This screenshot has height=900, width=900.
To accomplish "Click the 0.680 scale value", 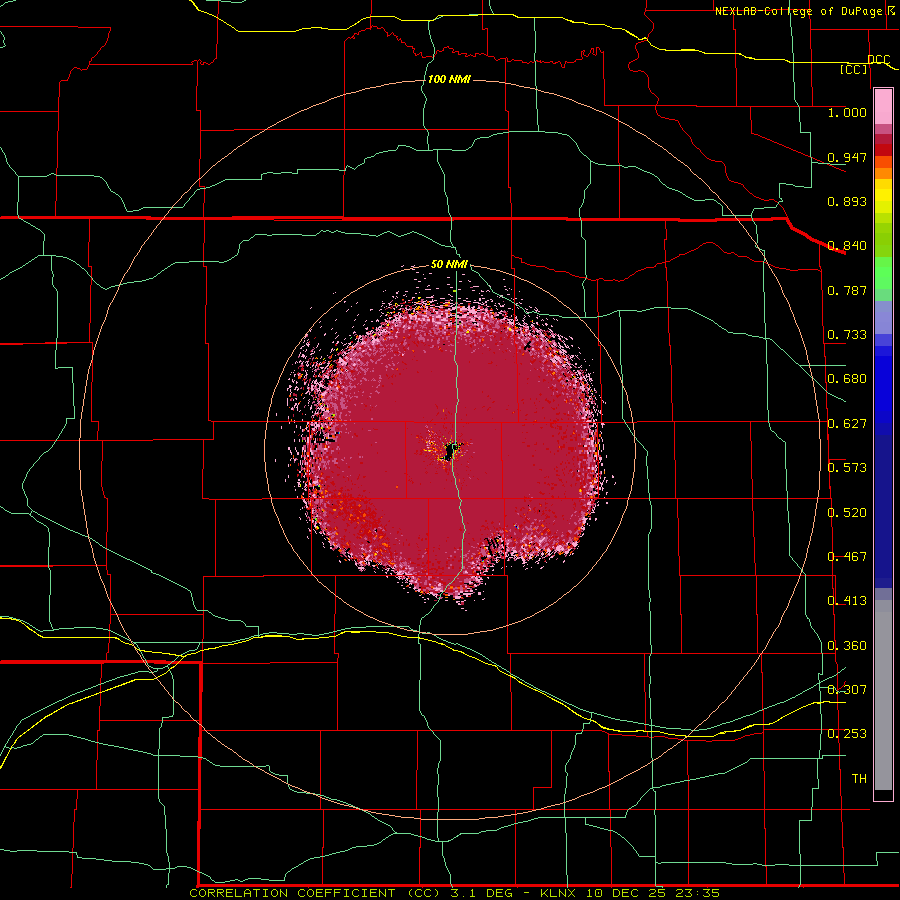I will 847,379.
